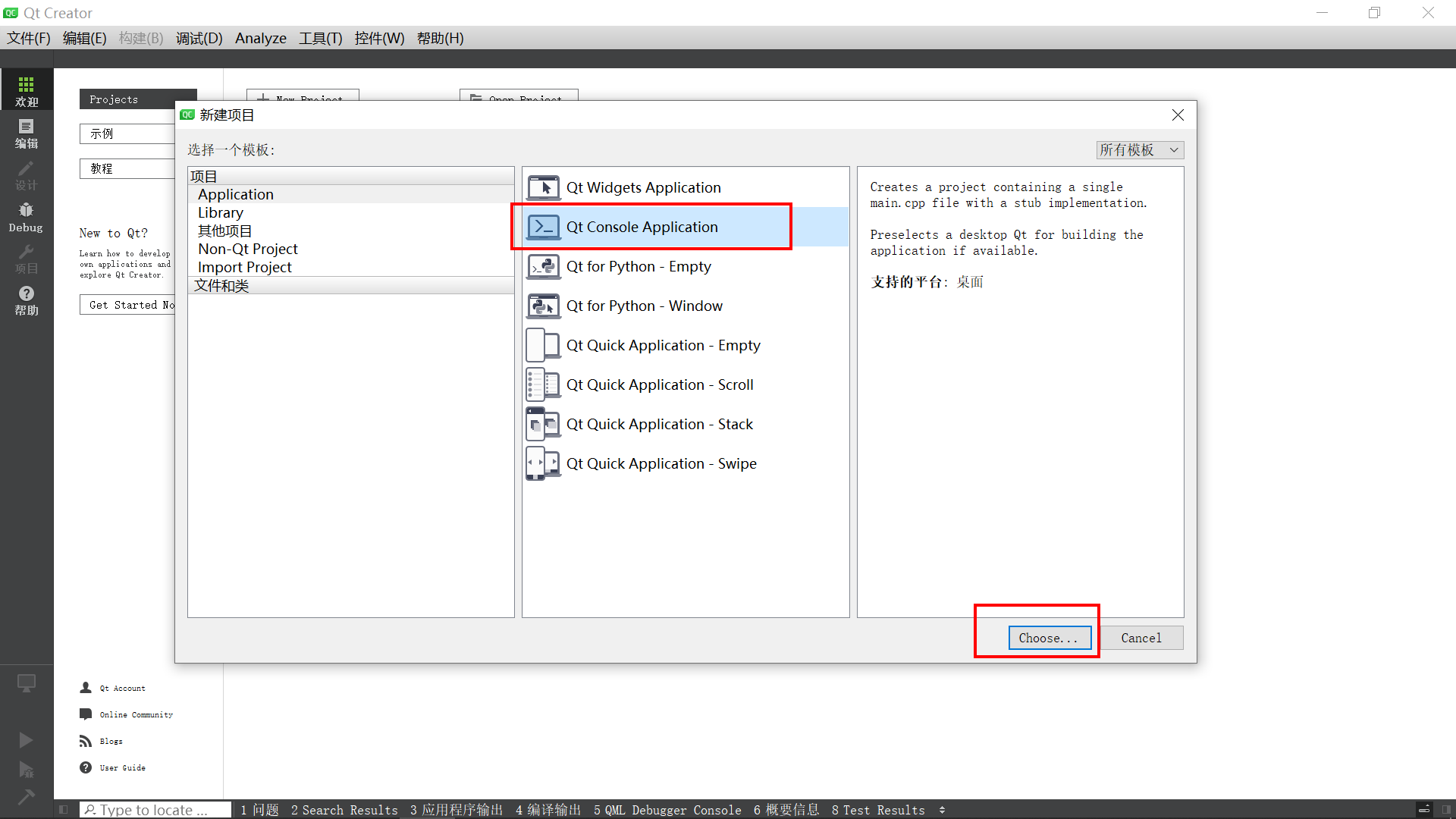The width and height of the screenshot is (1456, 819).
Task: Open the 所有模板 templates dropdown
Action: tap(1139, 150)
